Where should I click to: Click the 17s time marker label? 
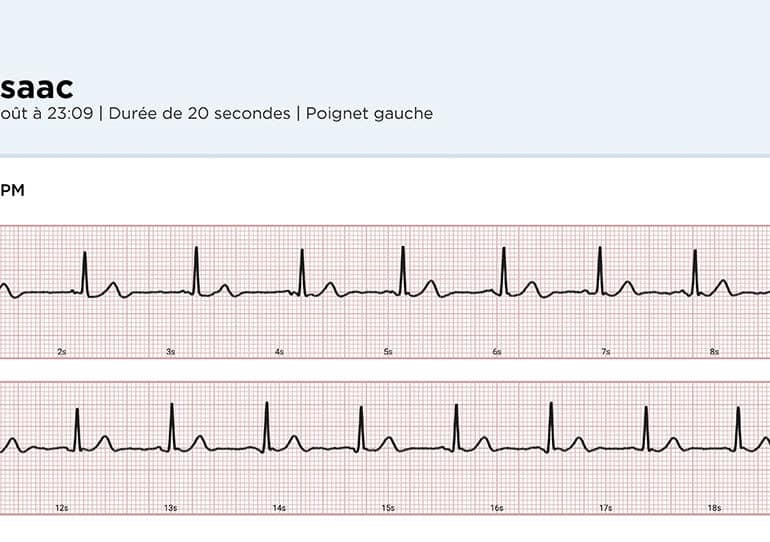click(x=605, y=508)
